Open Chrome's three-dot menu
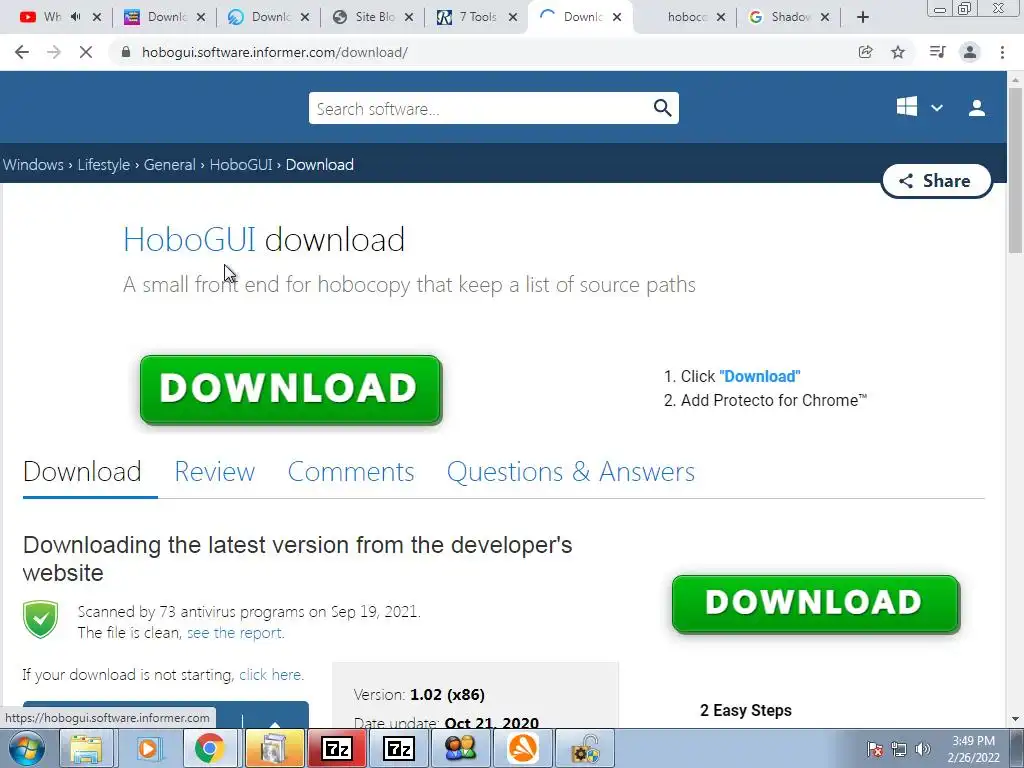The width and height of the screenshot is (1024, 768). [x=1002, y=52]
